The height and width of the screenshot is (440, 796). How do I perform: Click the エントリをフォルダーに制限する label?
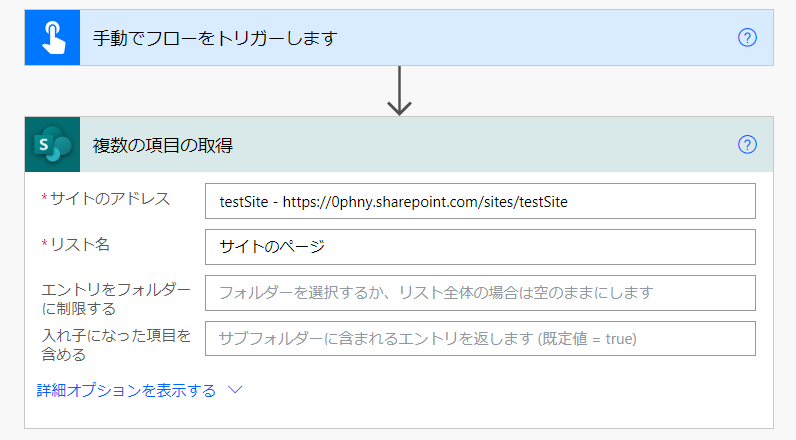(116, 299)
